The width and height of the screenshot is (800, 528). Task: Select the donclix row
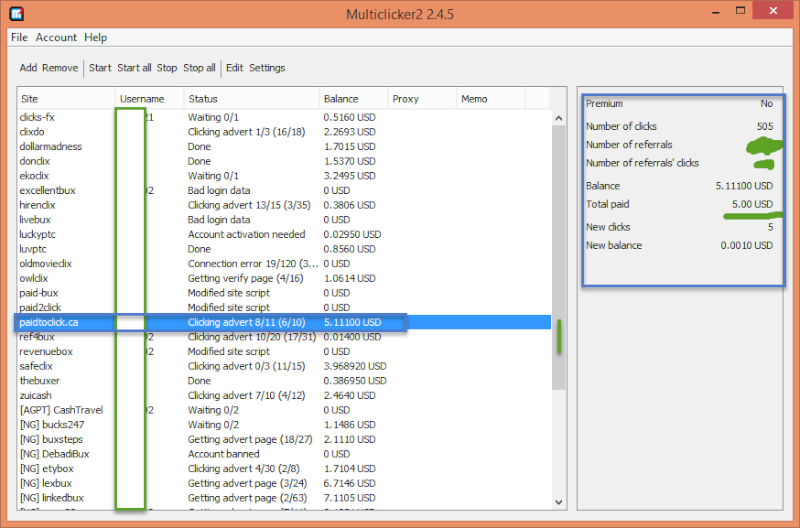pyautogui.click(x=284, y=161)
